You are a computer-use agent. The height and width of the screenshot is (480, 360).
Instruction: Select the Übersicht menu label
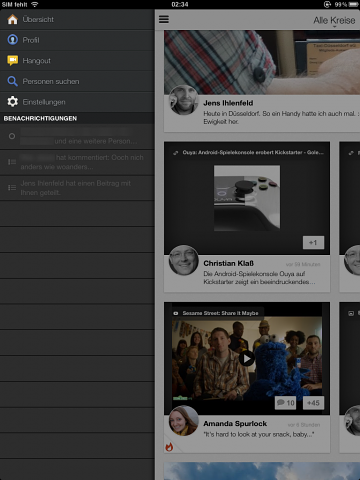click(x=38, y=19)
